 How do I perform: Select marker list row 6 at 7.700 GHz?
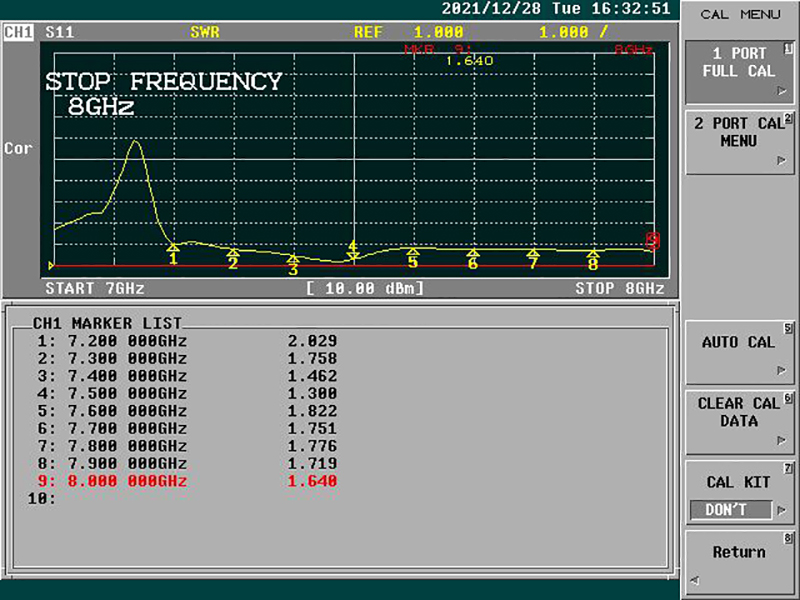tap(187, 428)
